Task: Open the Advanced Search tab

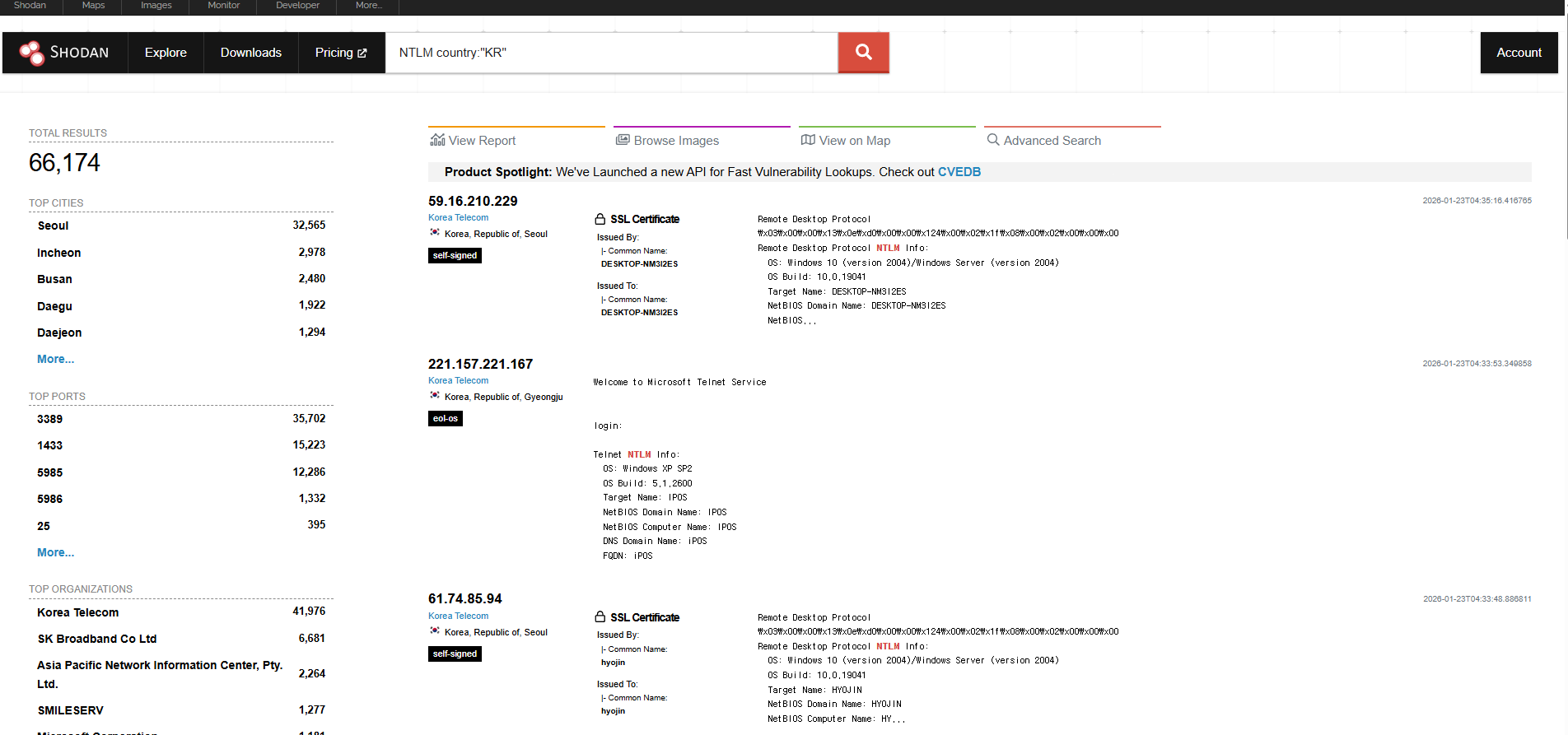Action: click(1072, 140)
